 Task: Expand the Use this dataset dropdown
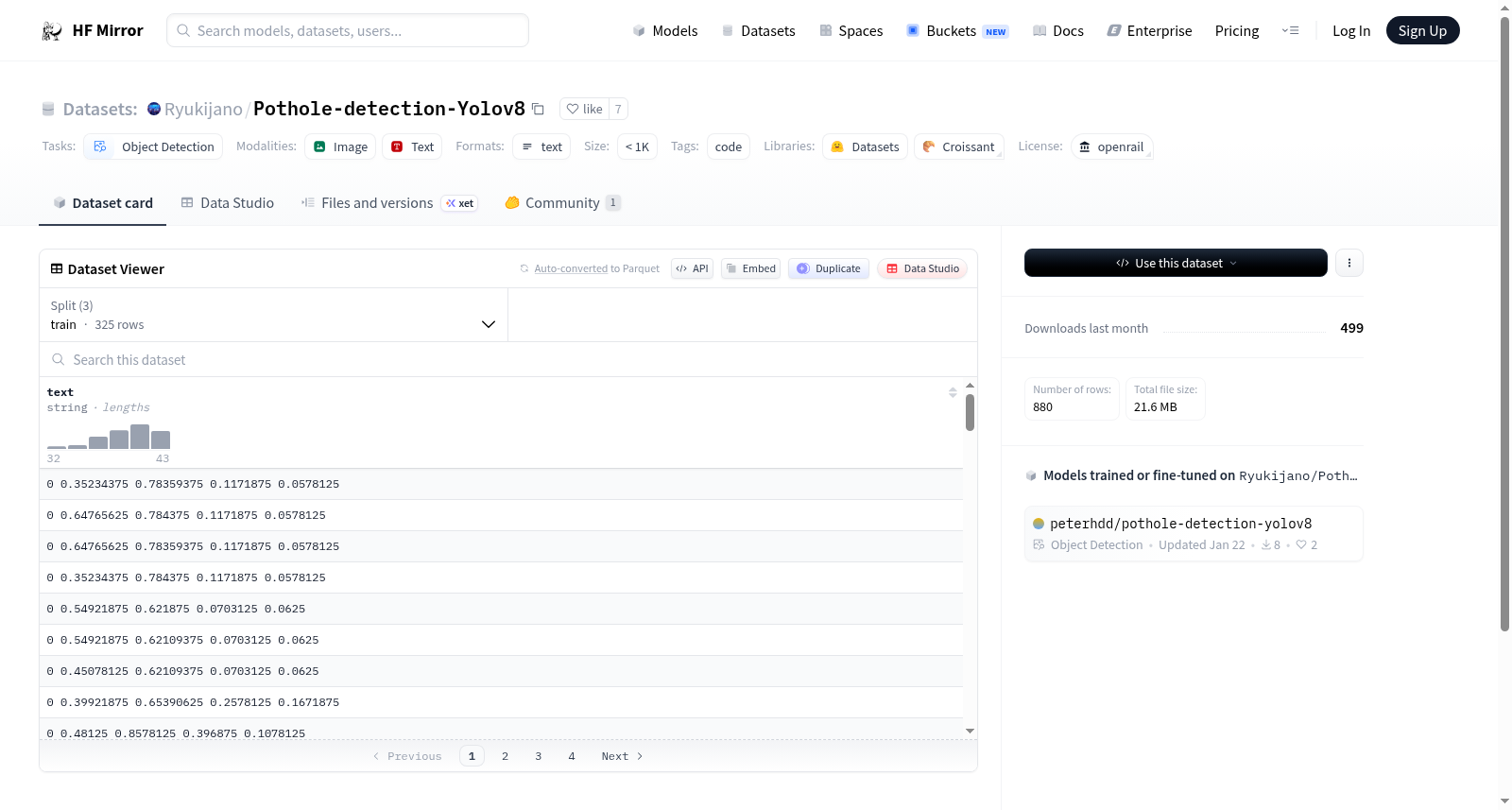(1176, 263)
